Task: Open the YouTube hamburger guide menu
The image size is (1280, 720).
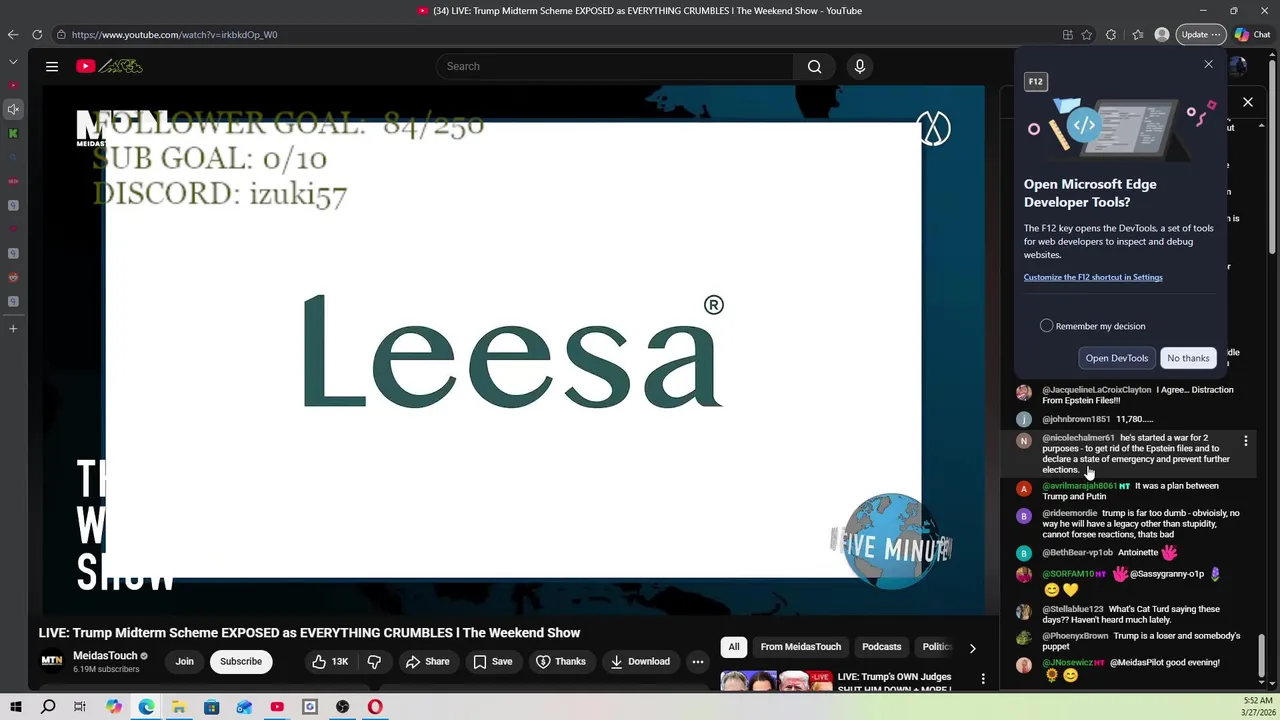Action: pos(52,66)
